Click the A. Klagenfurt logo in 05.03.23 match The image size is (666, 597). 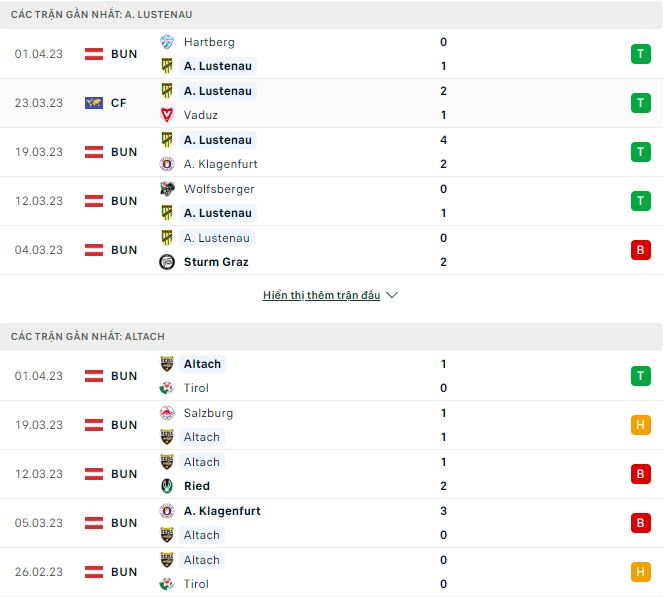point(167,511)
